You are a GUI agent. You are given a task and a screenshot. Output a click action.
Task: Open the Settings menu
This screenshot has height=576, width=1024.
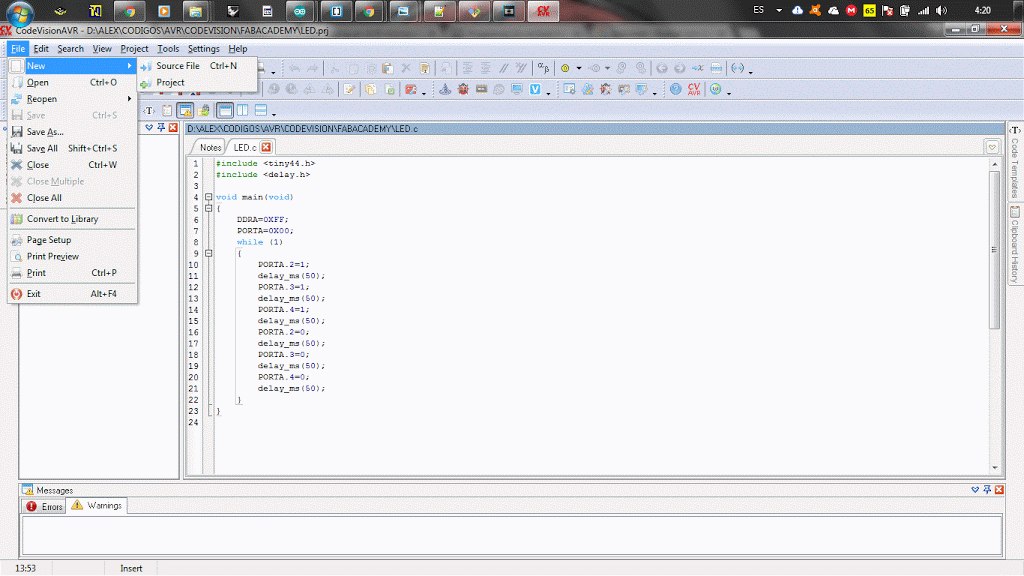[x=204, y=48]
